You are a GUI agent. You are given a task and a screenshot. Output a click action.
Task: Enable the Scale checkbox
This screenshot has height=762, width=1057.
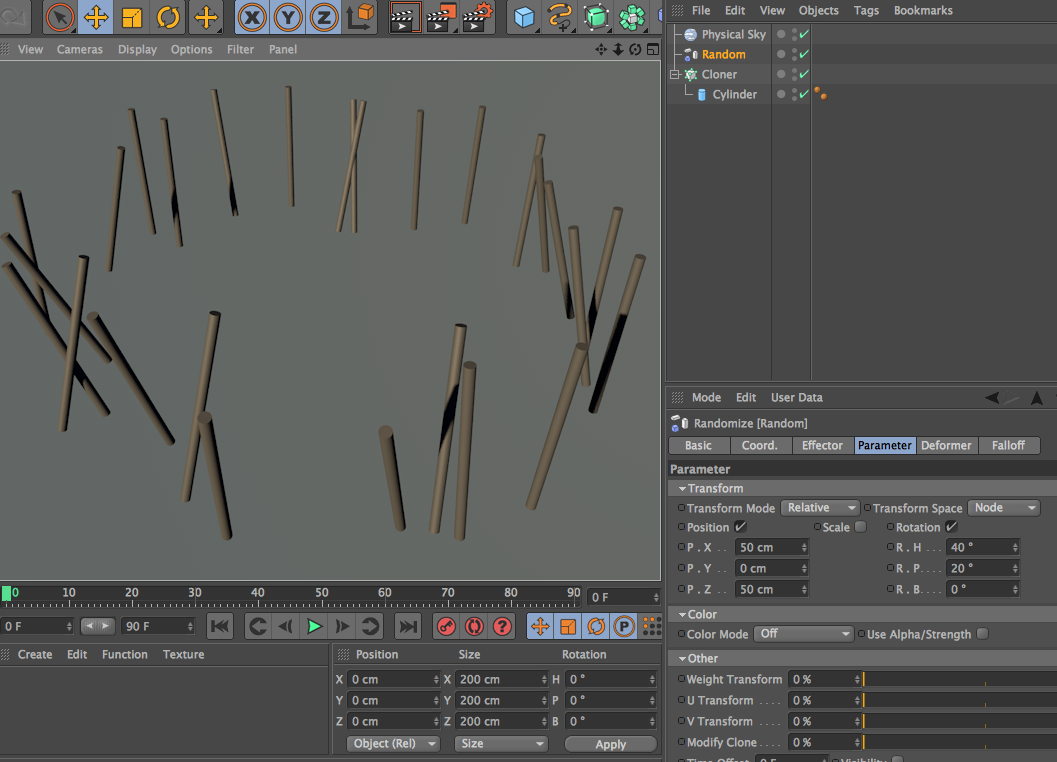tap(860, 527)
